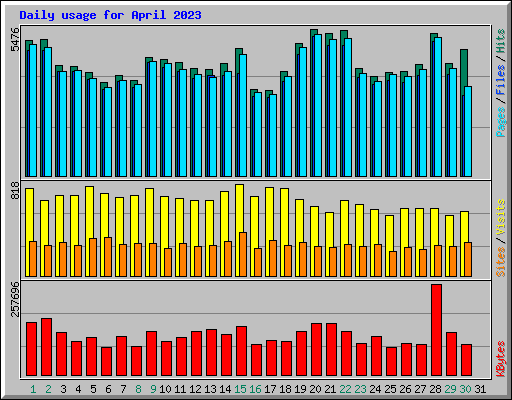Click the day 23 label on the x-axis
Image resolution: width=512 pixels, height=400 pixels.
click(x=360, y=389)
